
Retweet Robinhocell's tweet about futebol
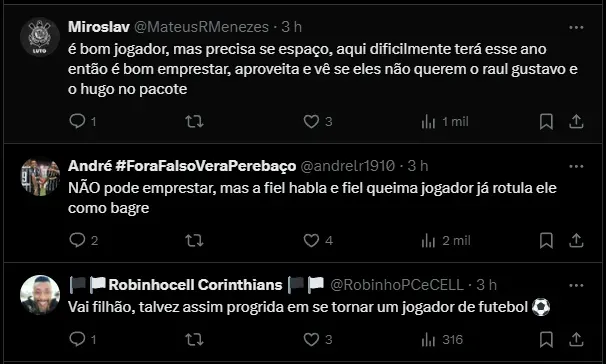pos(194,340)
